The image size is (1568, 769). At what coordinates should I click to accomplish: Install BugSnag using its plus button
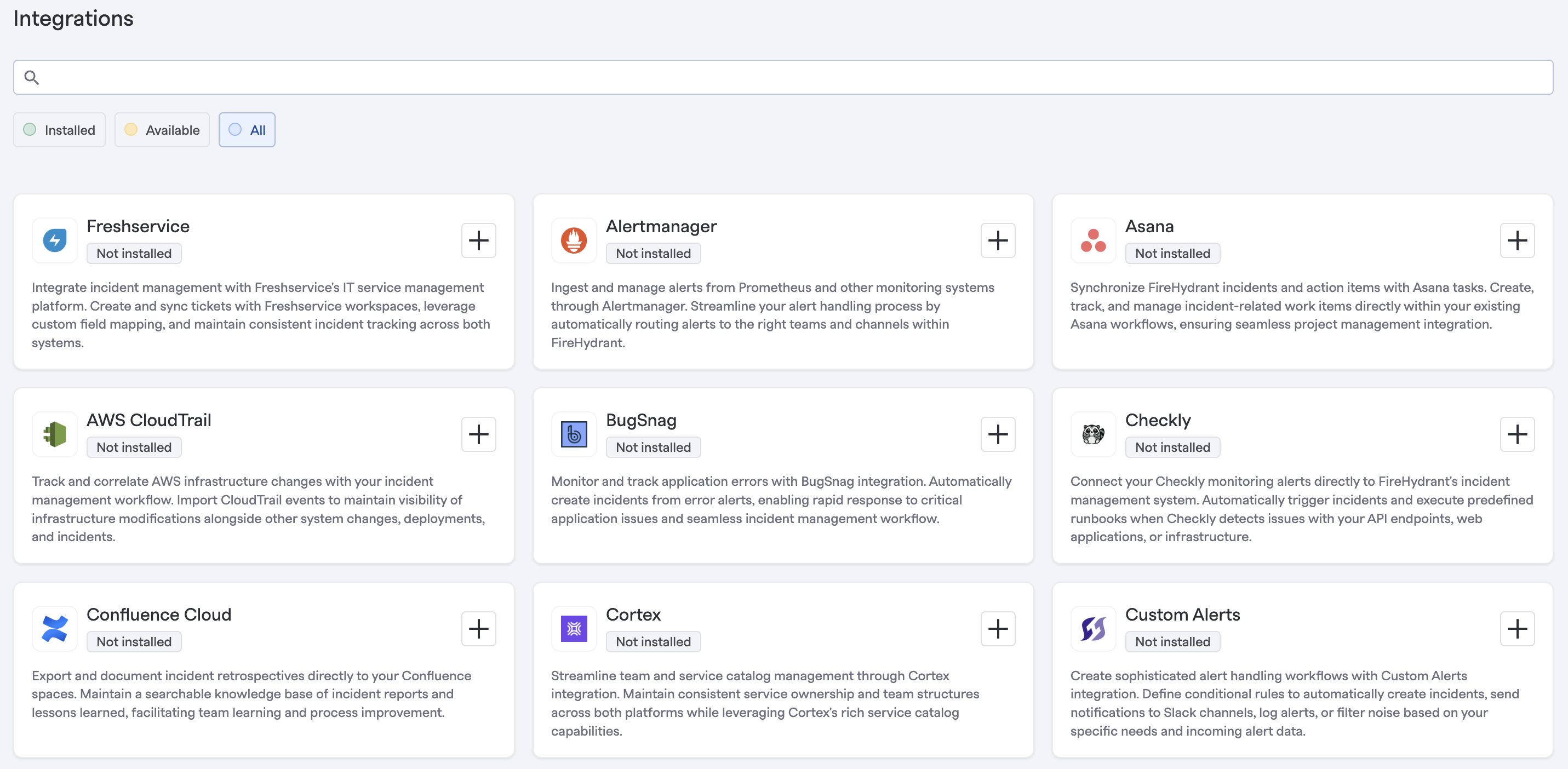998,434
